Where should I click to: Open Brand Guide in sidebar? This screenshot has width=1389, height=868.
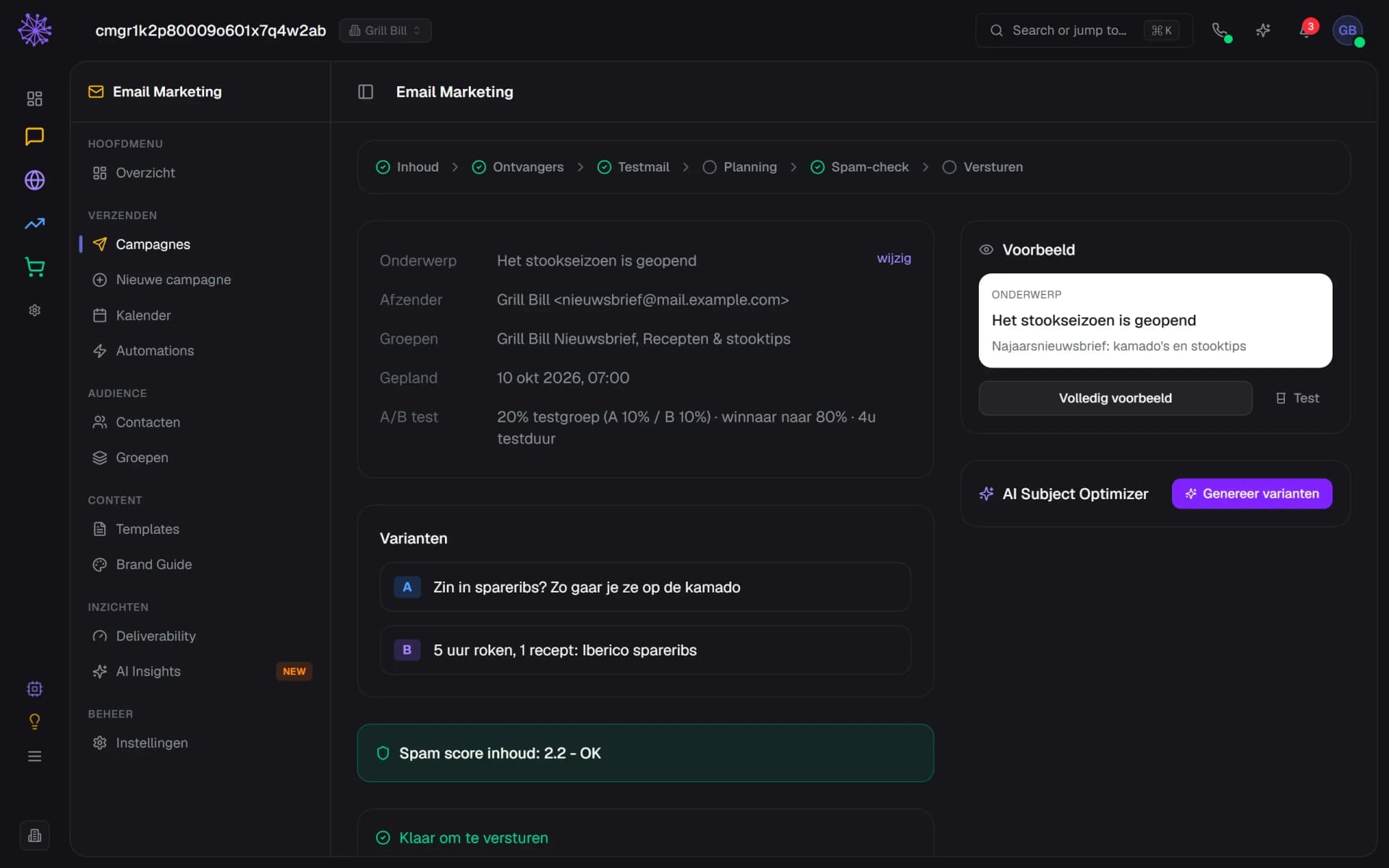click(x=200, y=564)
